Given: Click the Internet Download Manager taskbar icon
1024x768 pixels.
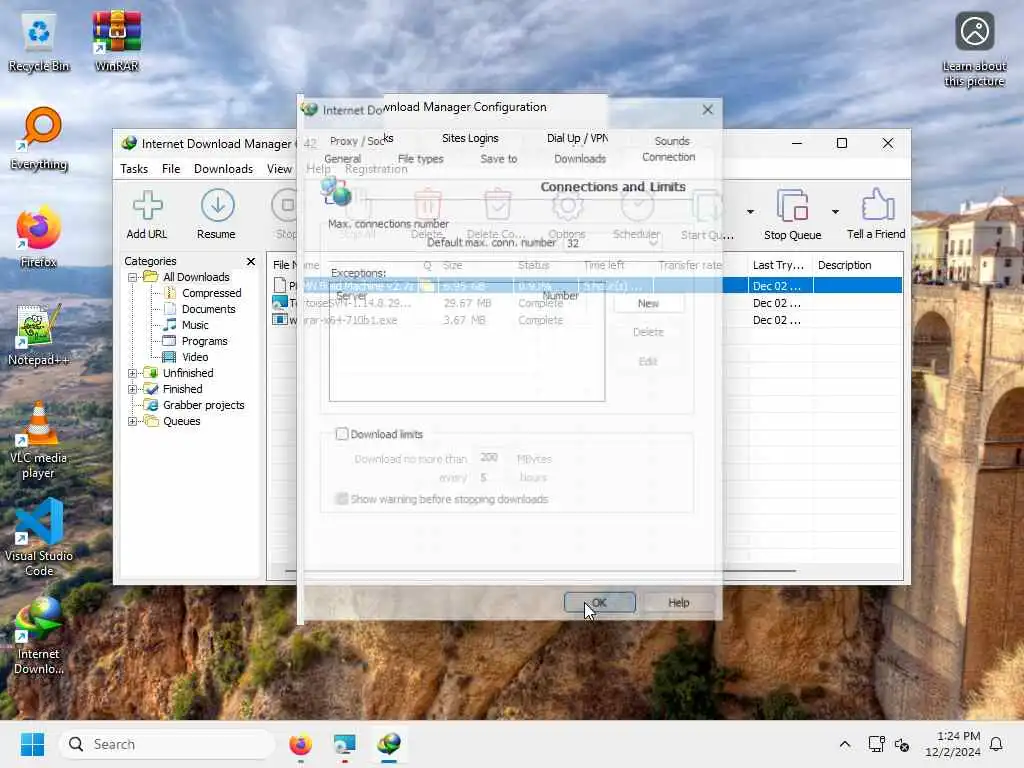Looking at the screenshot, I should coord(389,744).
